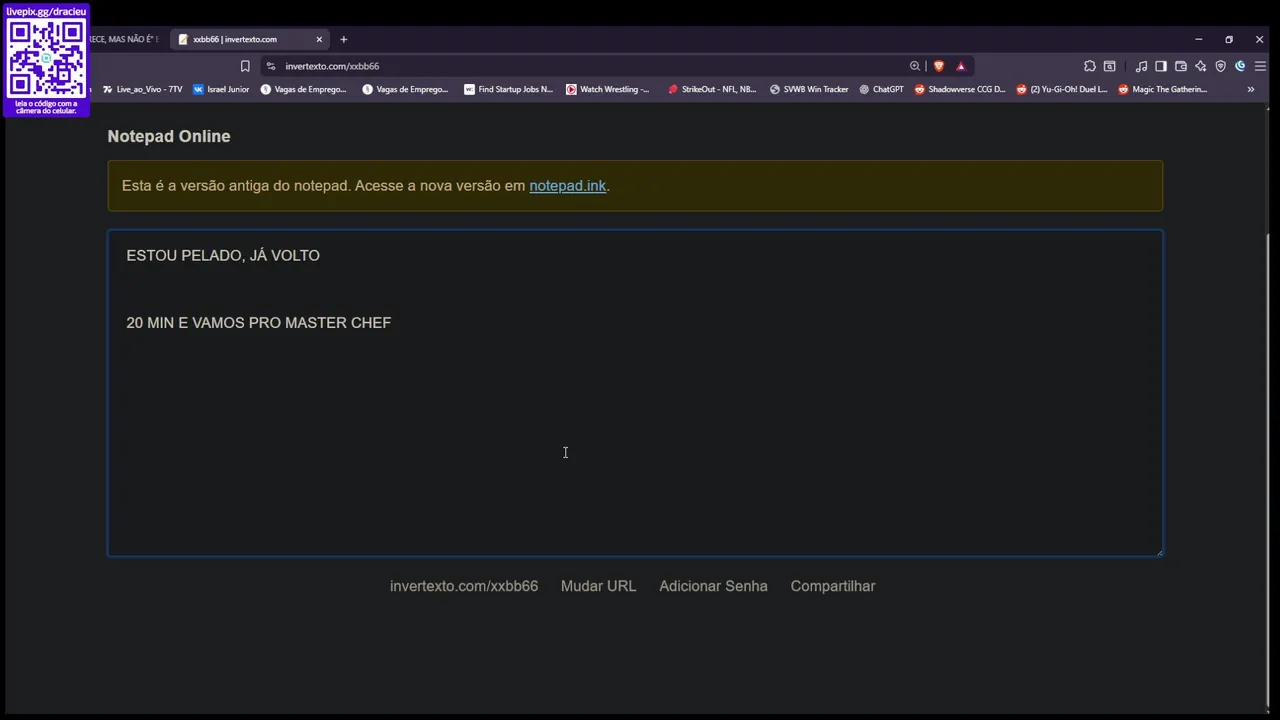Click the screenshot capture toolbar icon
1280x720 pixels.
pos(1109,66)
